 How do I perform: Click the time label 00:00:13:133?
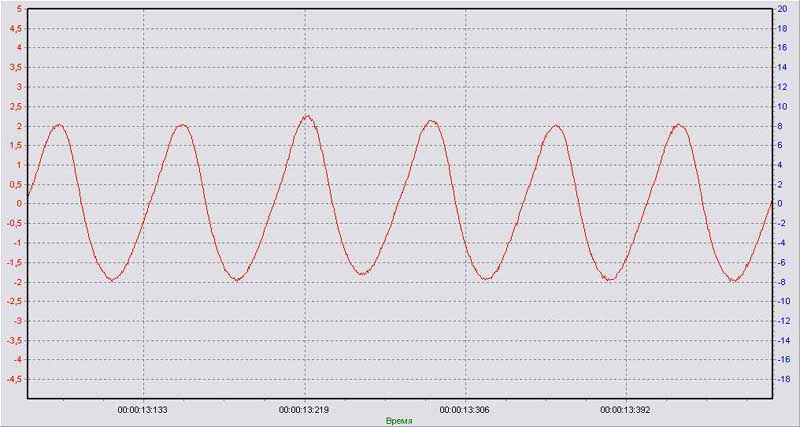pyautogui.click(x=143, y=410)
